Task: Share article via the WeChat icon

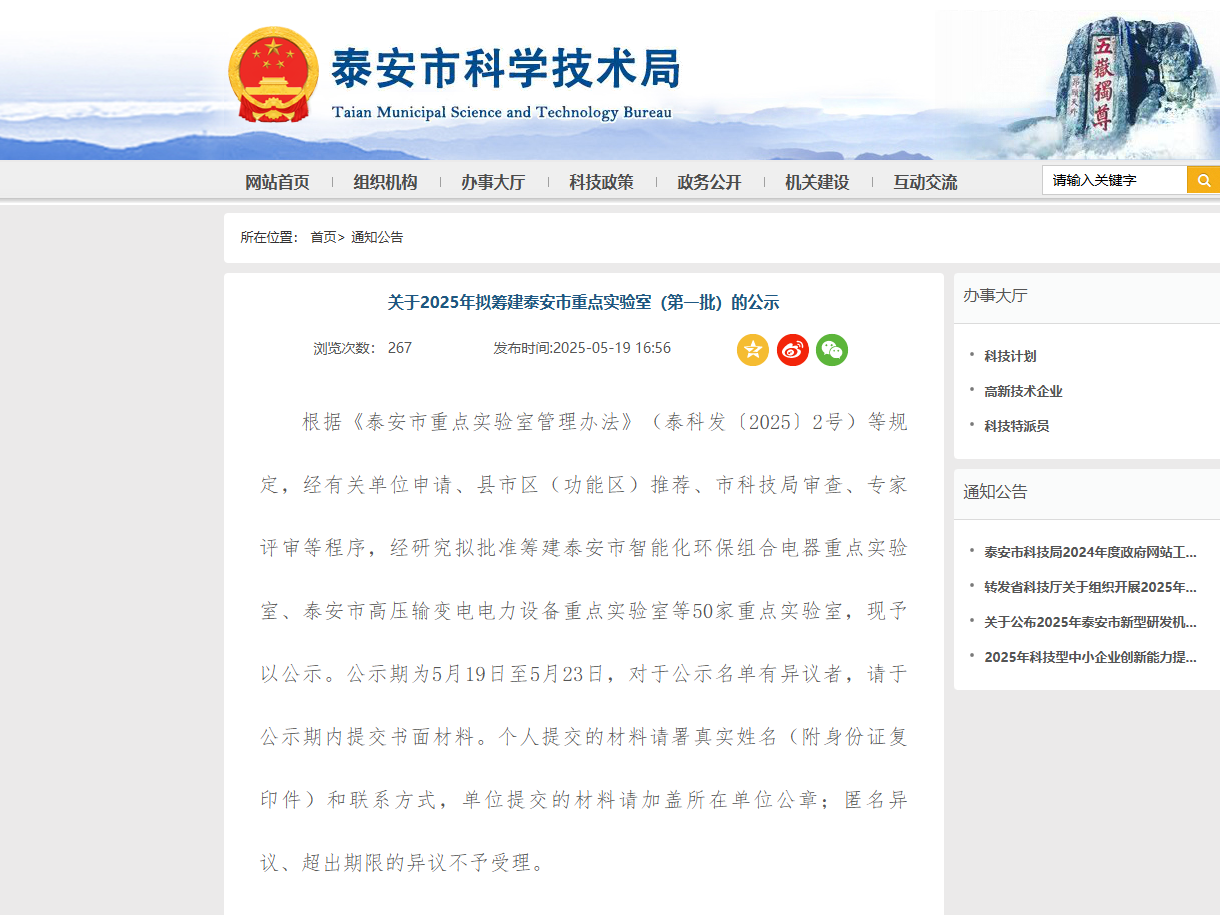Action: click(831, 349)
